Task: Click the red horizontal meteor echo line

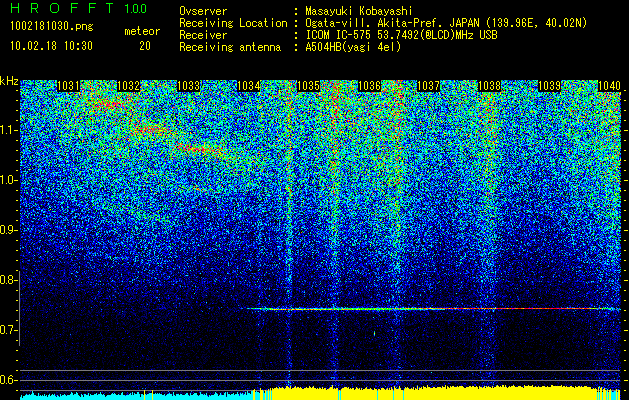Action: tap(433, 309)
